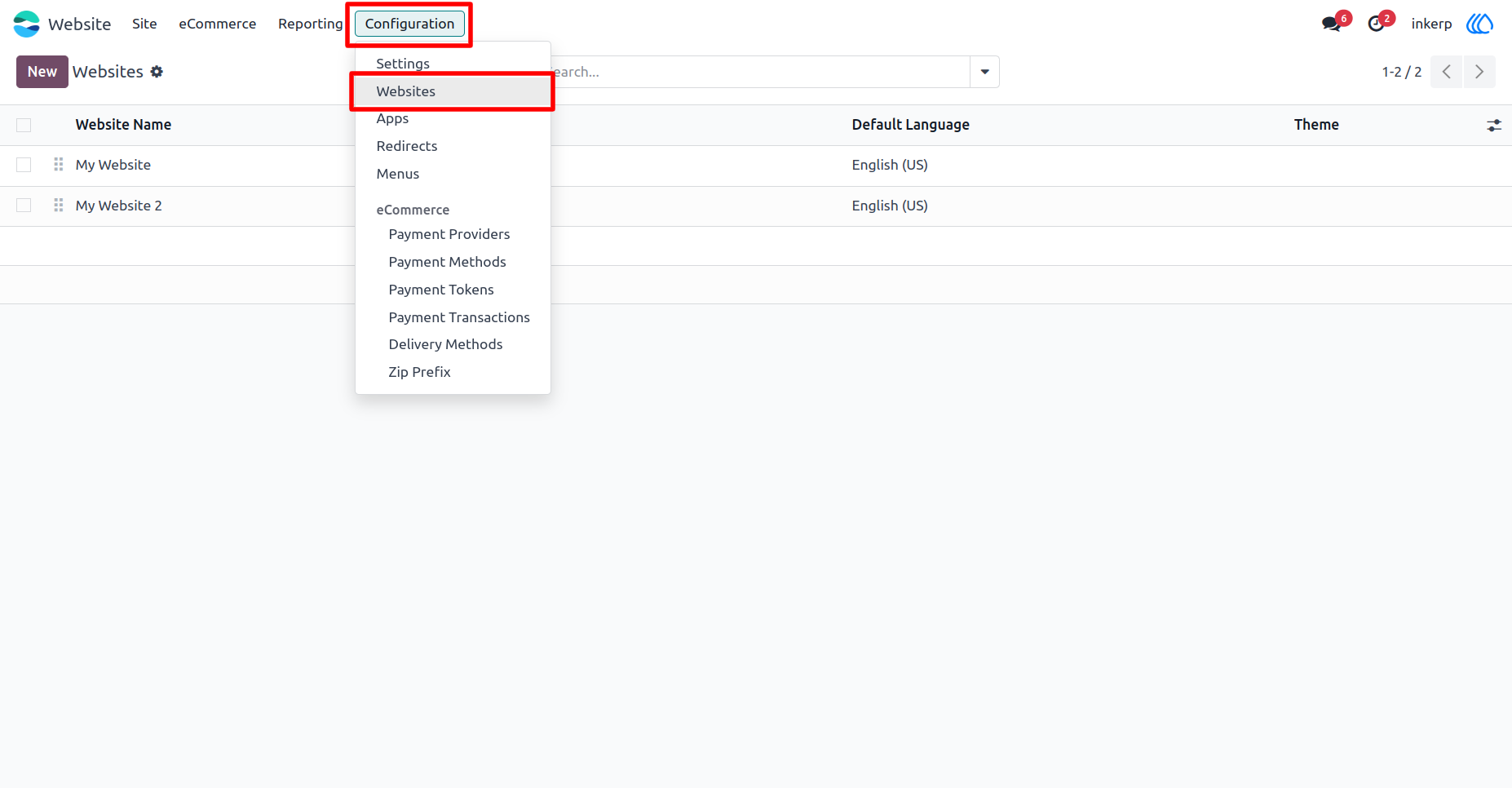The width and height of the screenshot is (1512, 788).
Task: Check the My Website row checkbox
Action: (x=24, y=165)
